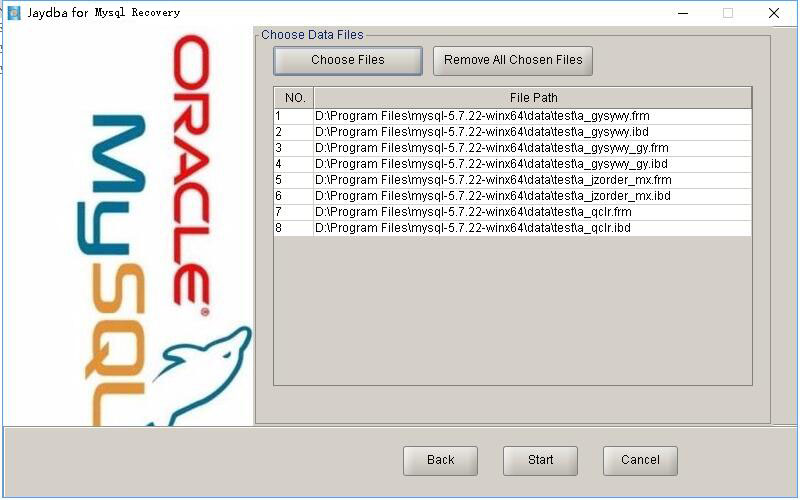The width and height of the screenshot is (800, 500).
Task: Click row number 3 cell
Action: point(294,148)
